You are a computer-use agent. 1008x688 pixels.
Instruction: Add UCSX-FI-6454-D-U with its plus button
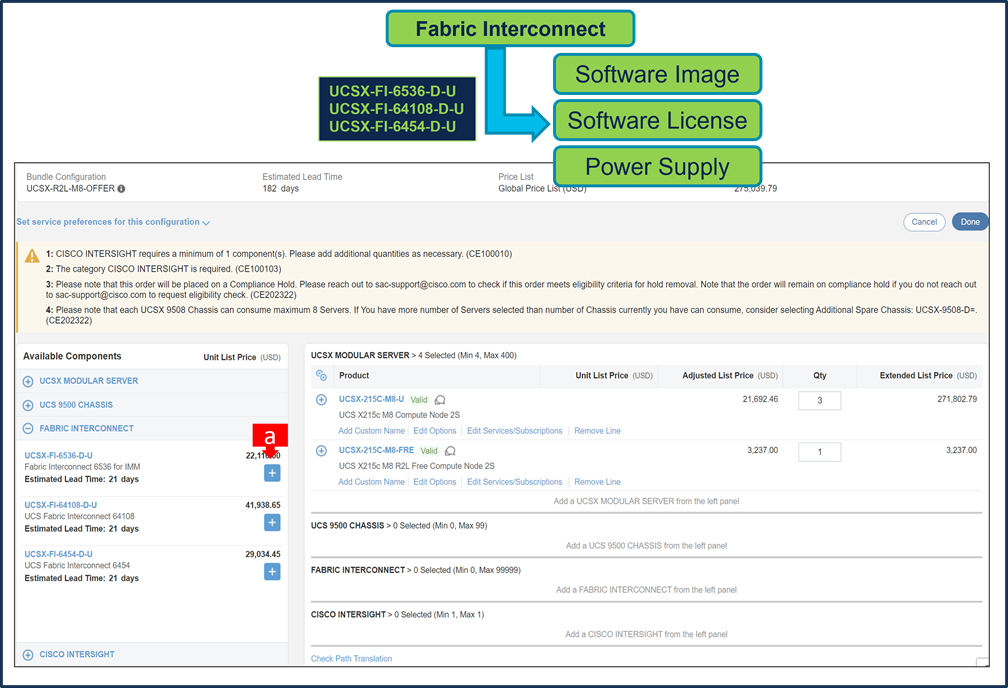272,572
